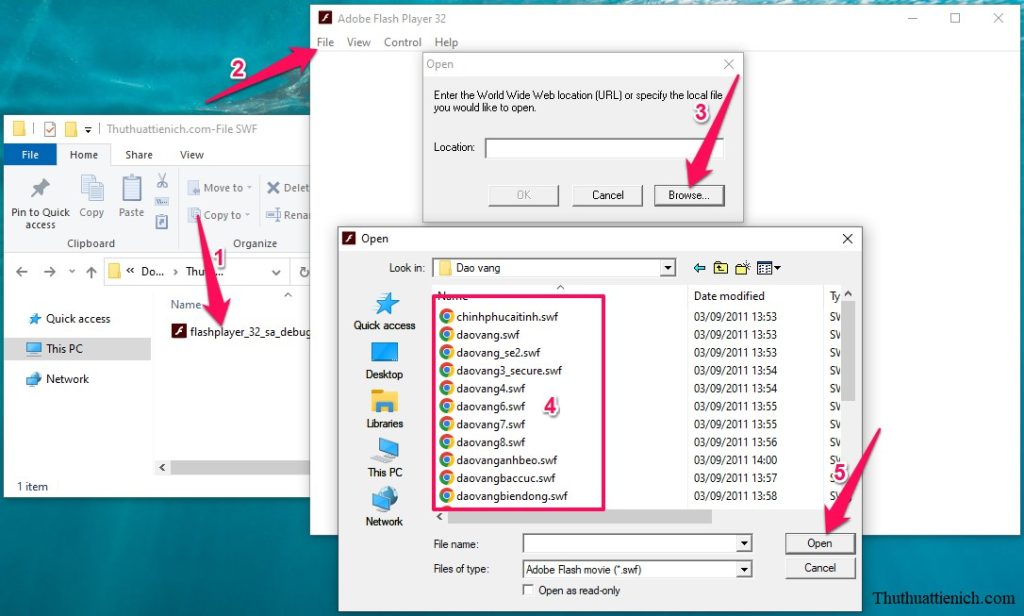This screenshot has width=1024, height=616.
Task: Select Desktop in the places sidebar
Action: click(x=384, y=360)
